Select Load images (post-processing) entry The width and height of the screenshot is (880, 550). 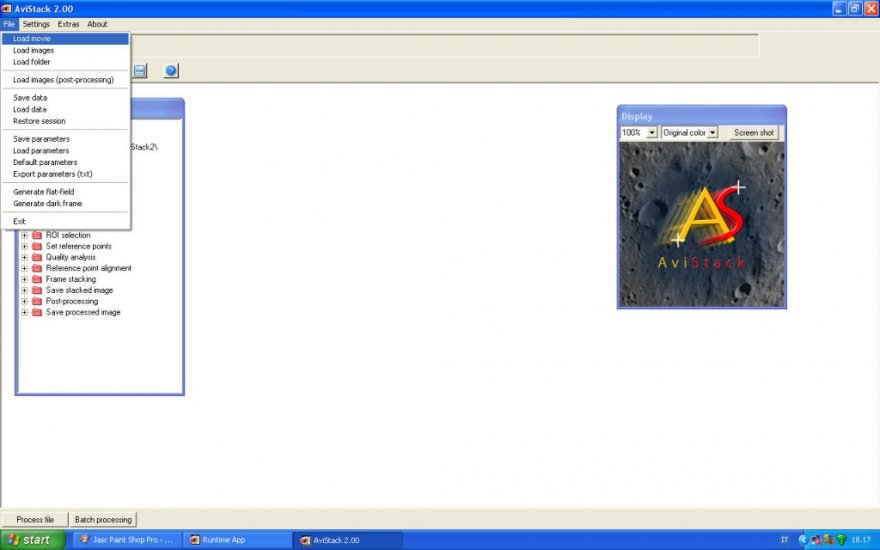pyautogui.click(x=65, y=80)
